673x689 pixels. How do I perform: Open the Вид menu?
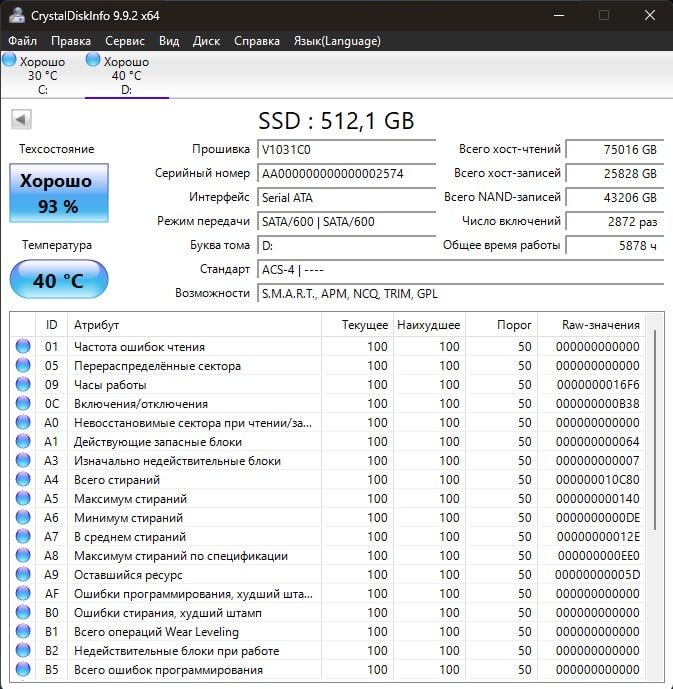(169, 41)
